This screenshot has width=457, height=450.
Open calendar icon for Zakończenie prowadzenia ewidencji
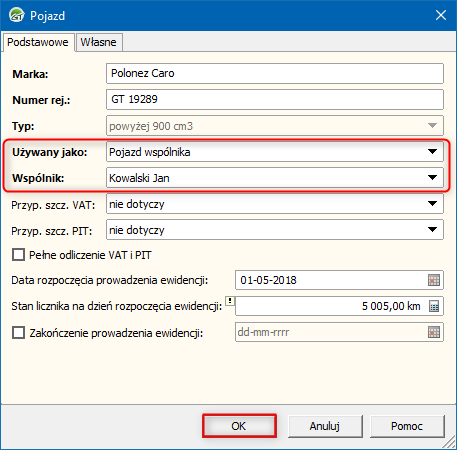434,332
